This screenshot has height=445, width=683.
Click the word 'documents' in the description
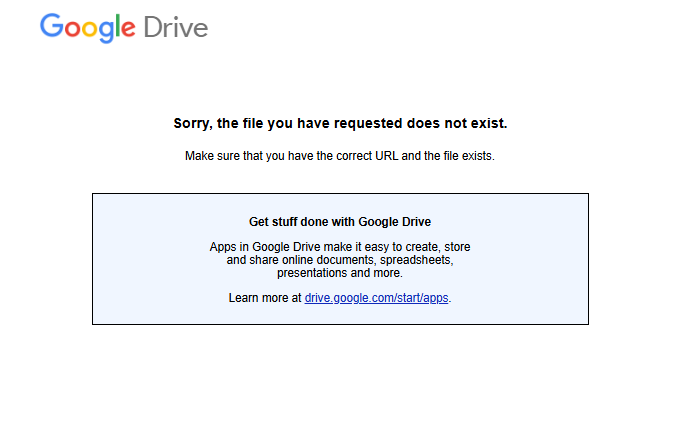pyautogui.click(x=340, y=260)
